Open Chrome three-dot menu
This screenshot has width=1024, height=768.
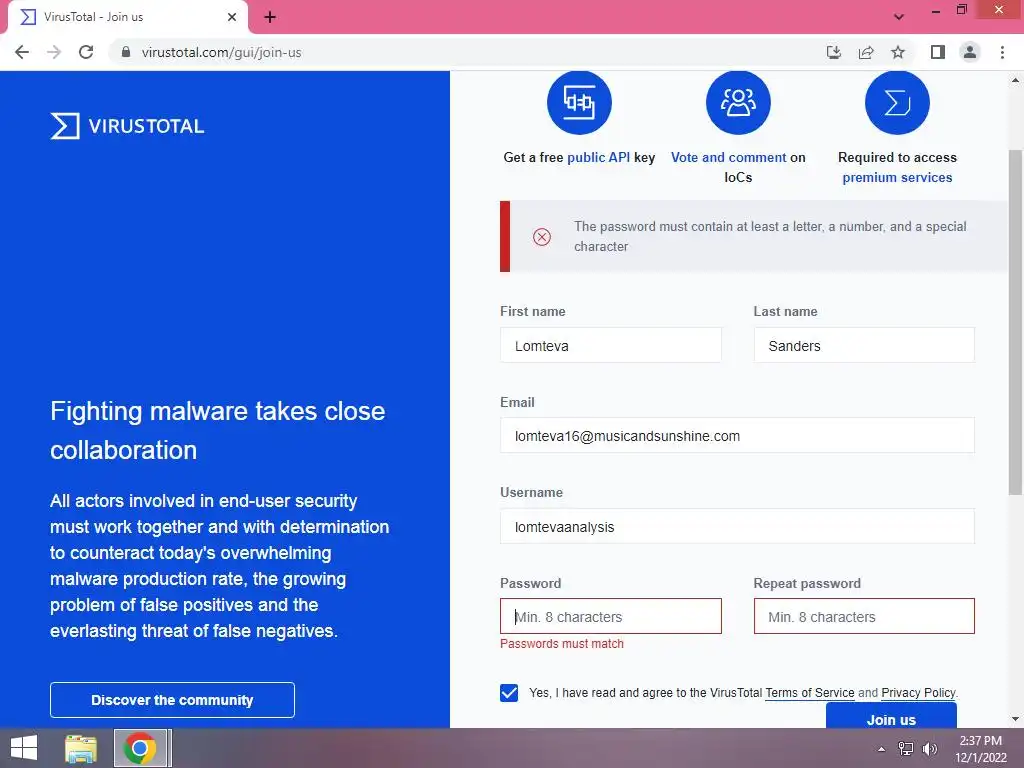tap(1002, 52)
